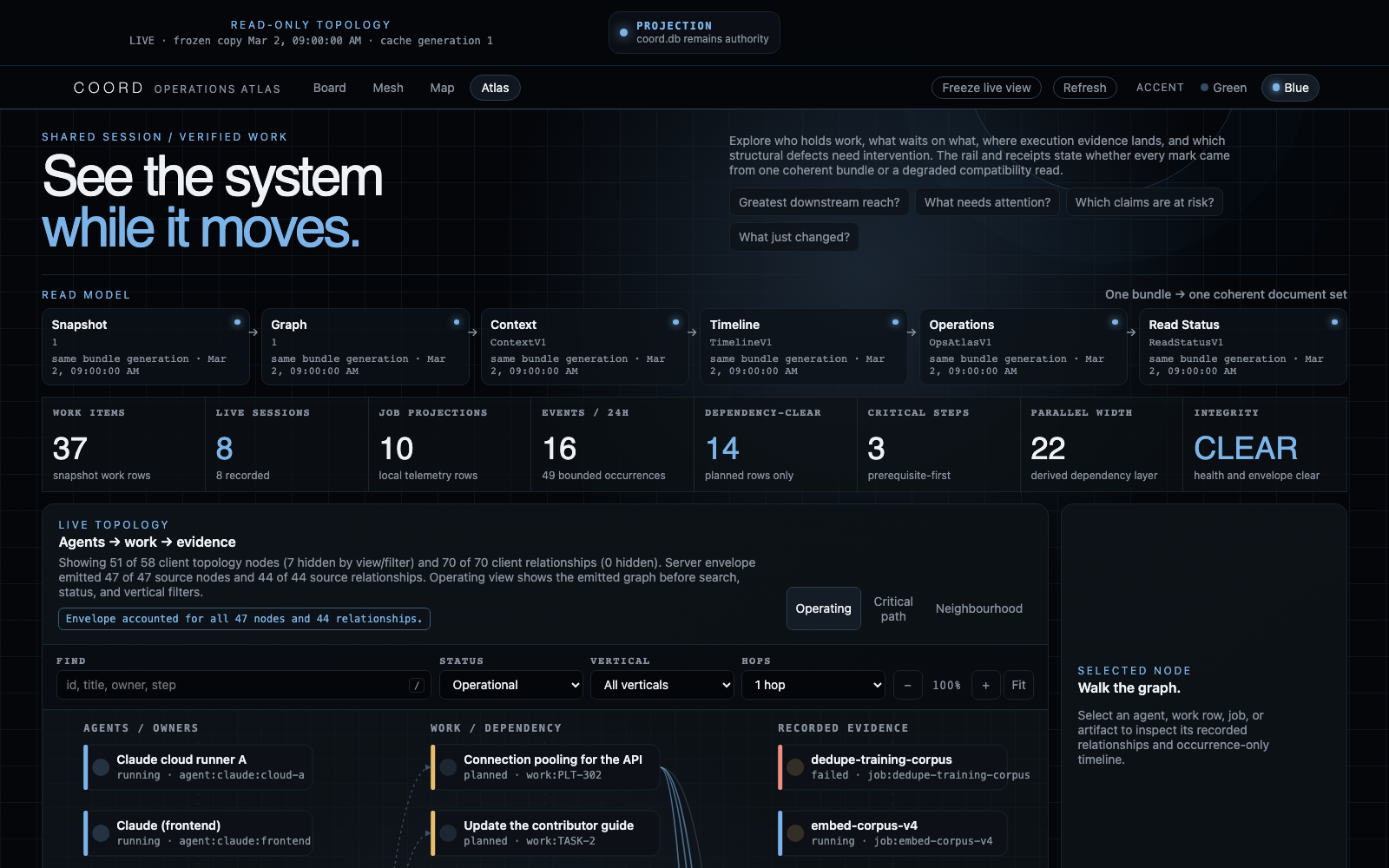This screenshot has width=1389, height=868.
Task: Ask 'Greatest downstream reach?'
Action: tap(819, 202)
